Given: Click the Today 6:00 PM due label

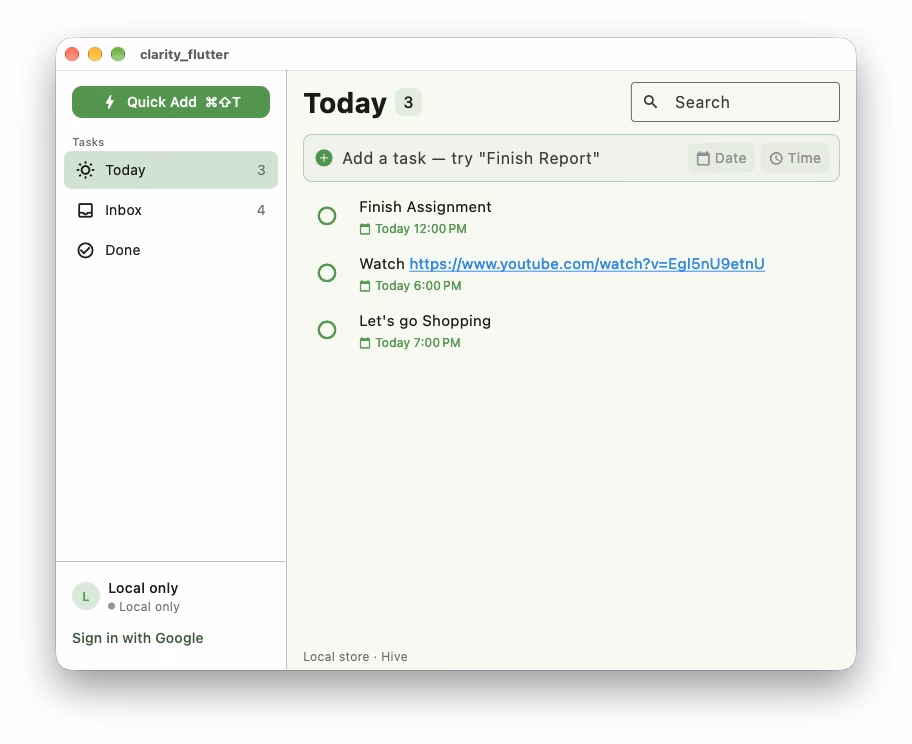Looking at the screenshot, I should click(418, 286).
